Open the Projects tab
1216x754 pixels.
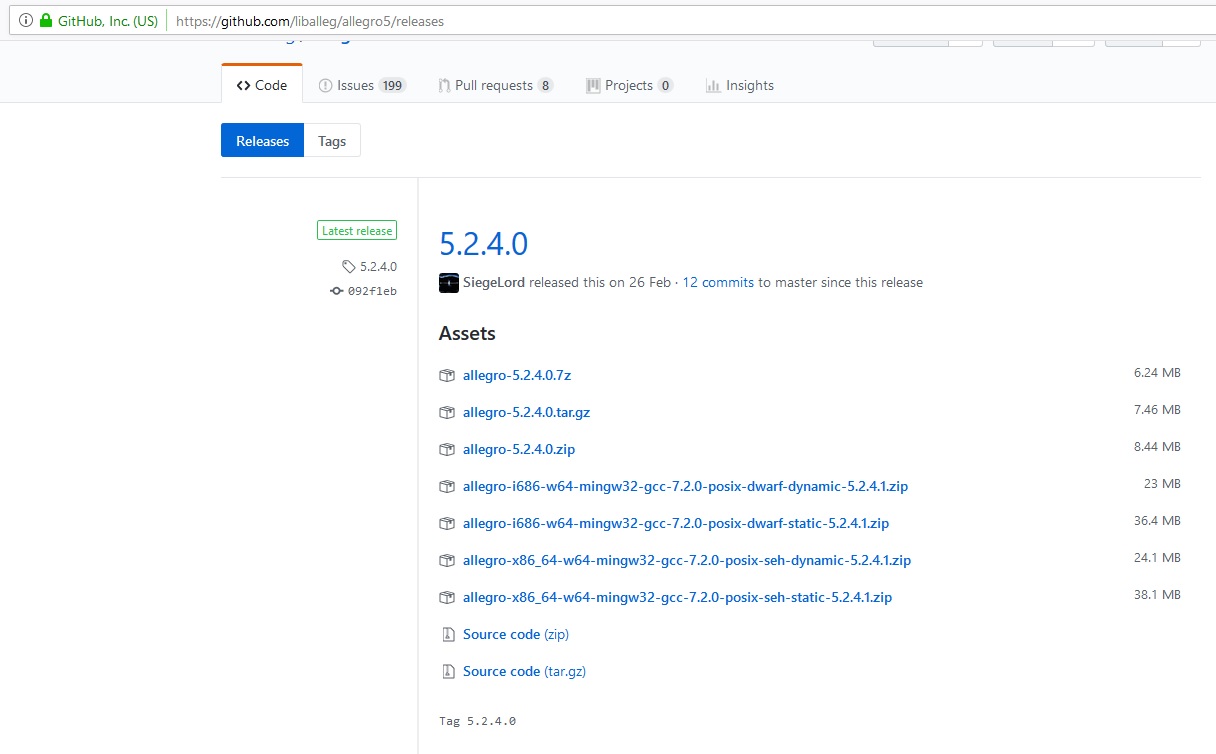point(629,86)
